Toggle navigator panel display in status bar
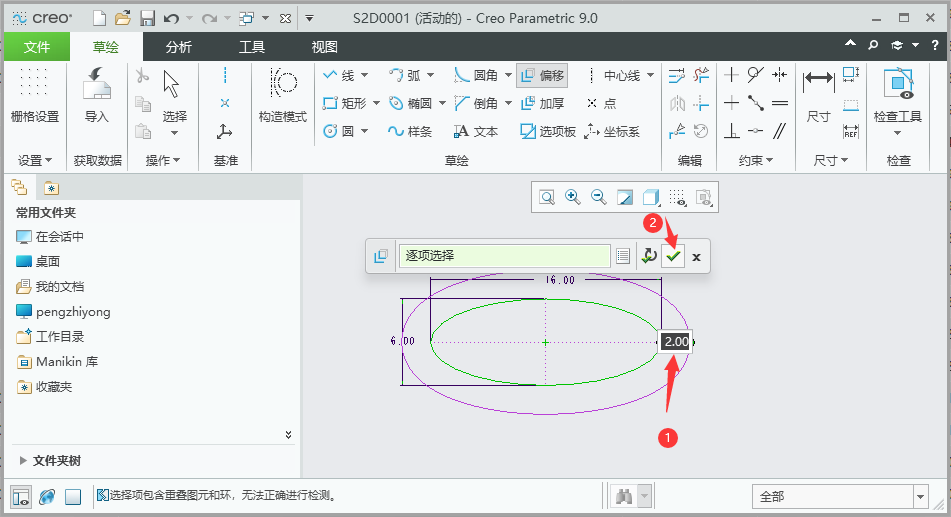This screenshot has width=951, height=517. click(21, 497)
